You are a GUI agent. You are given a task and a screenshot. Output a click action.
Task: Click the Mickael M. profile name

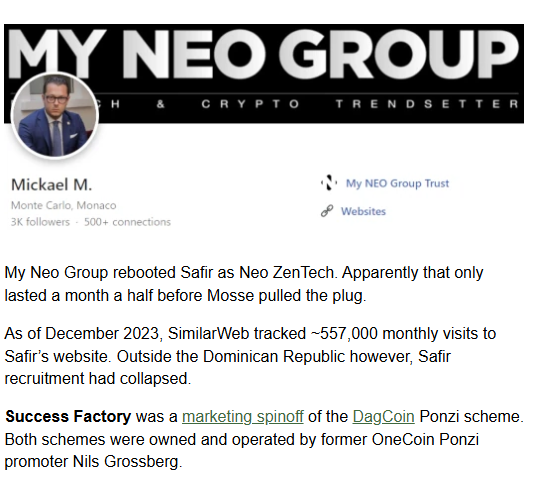click(x=52, y=185)
